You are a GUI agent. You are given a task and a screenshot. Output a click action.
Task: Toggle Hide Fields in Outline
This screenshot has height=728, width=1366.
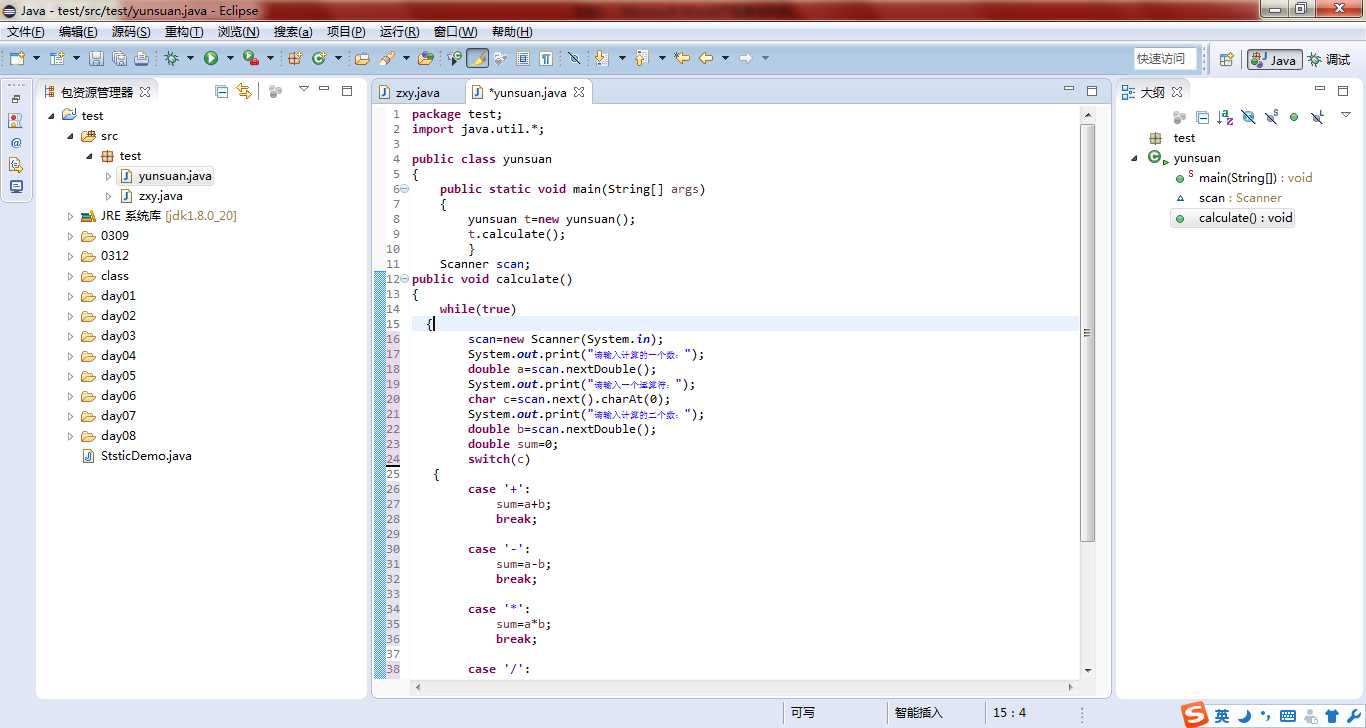[1248, 117]
